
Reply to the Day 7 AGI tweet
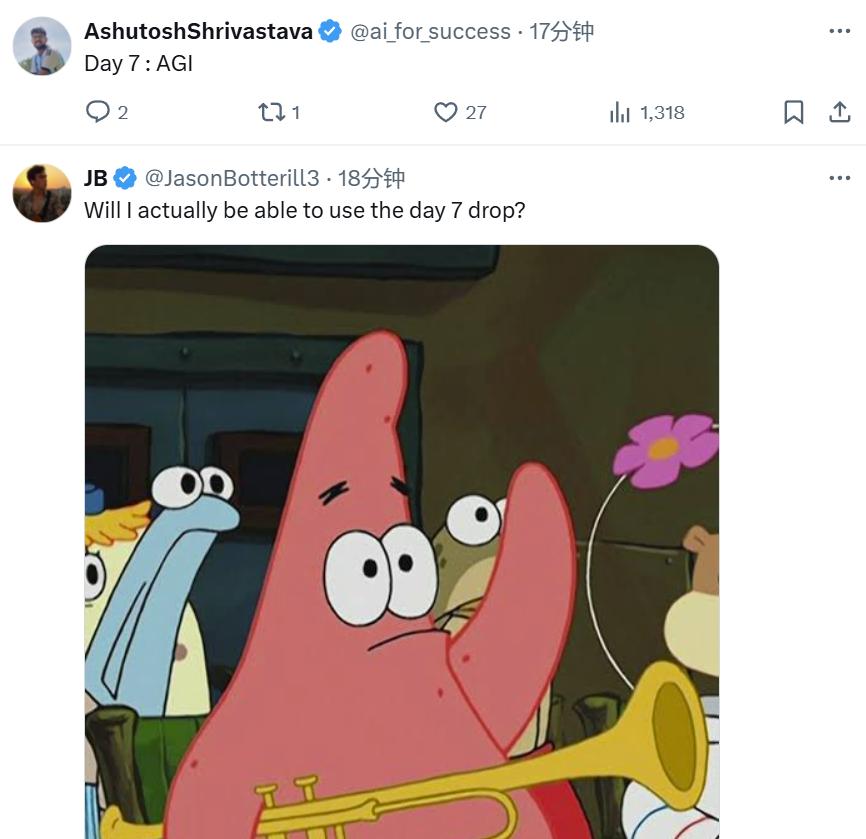pos(98,112)
